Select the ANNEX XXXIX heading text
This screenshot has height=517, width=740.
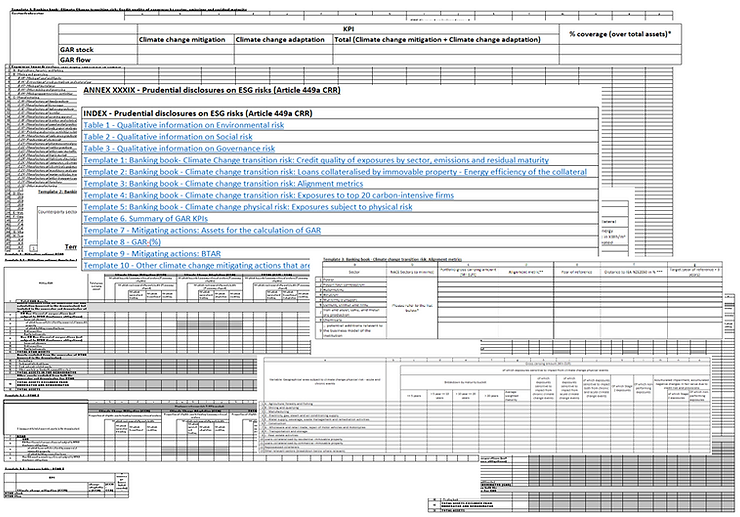point(211,90)
